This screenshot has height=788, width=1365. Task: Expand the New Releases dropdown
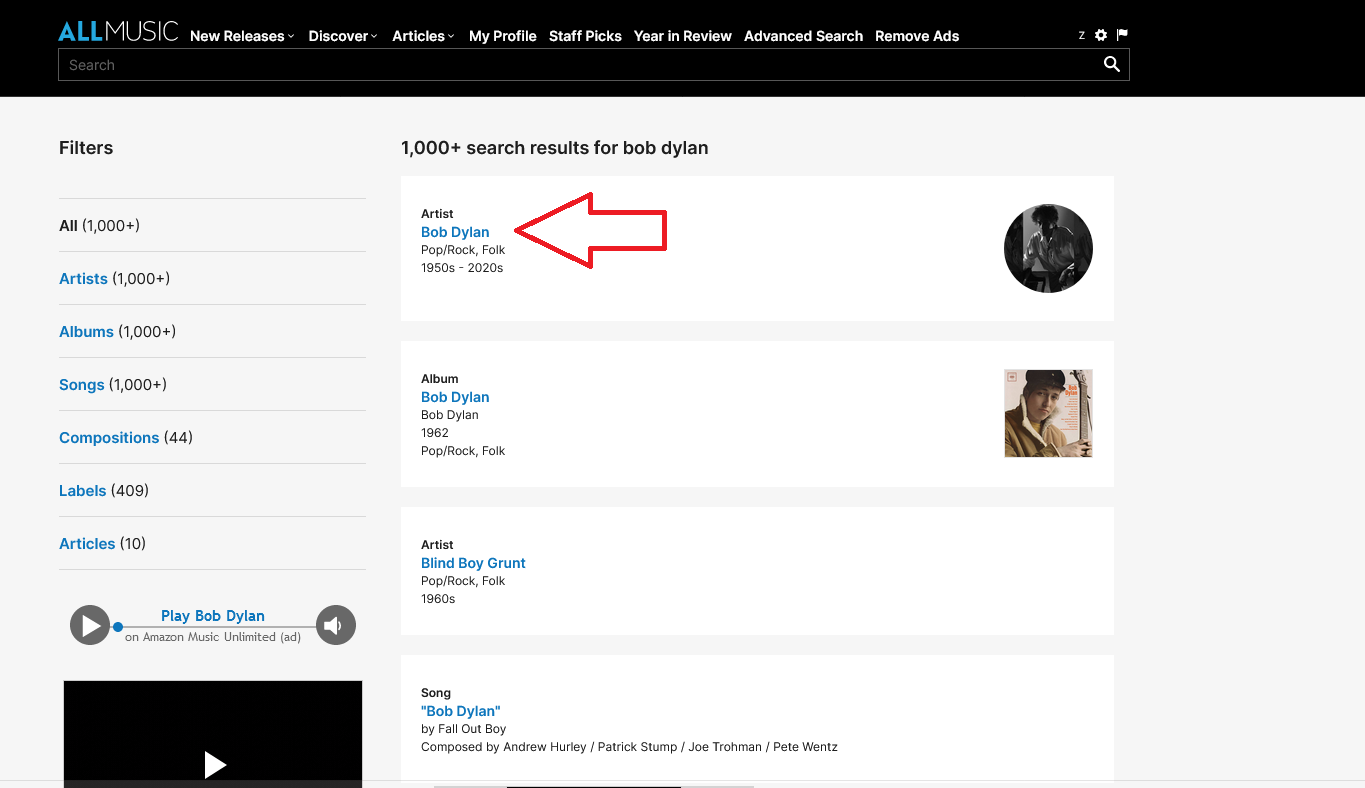point(242,36)
